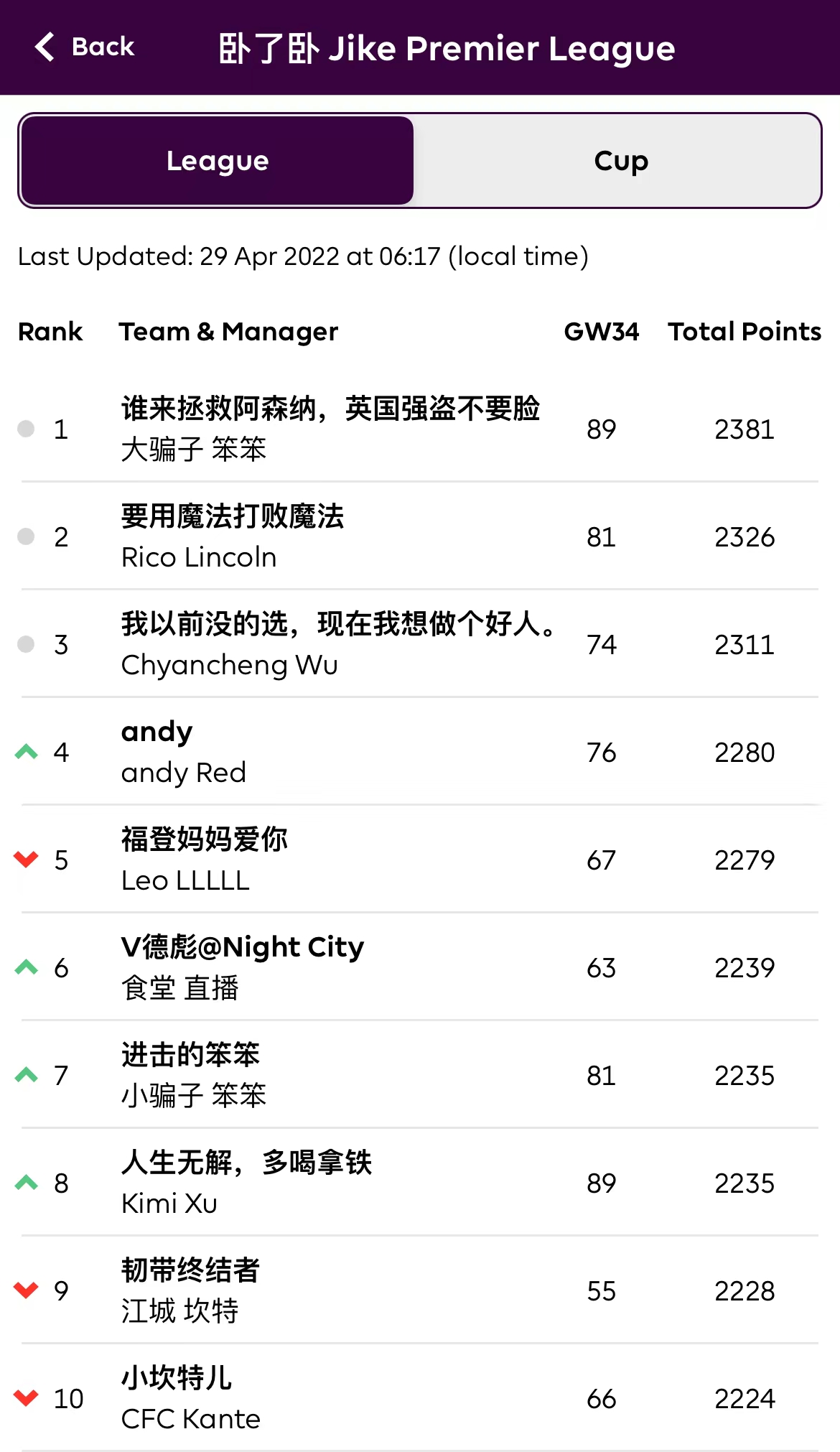Click red down arrow beside rank 10
The image size is (840, 1452).
(27, 1398)
